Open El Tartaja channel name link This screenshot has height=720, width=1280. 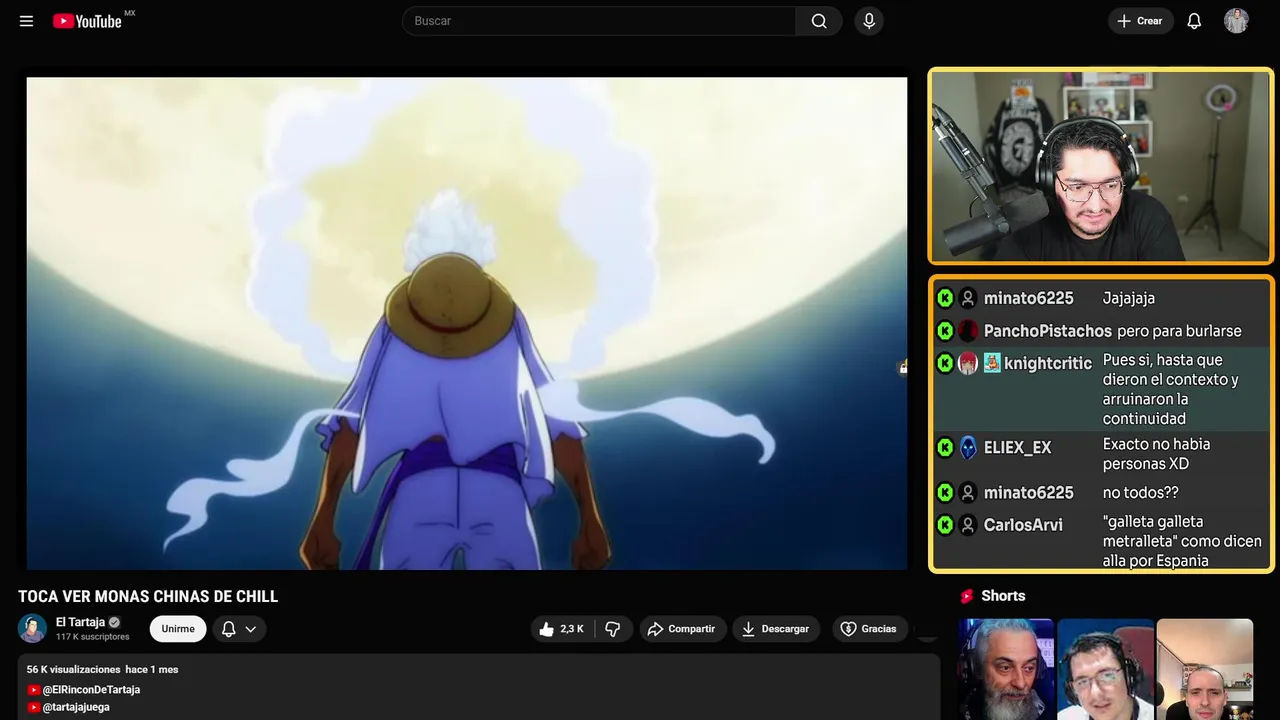click(x=80, y=622)
